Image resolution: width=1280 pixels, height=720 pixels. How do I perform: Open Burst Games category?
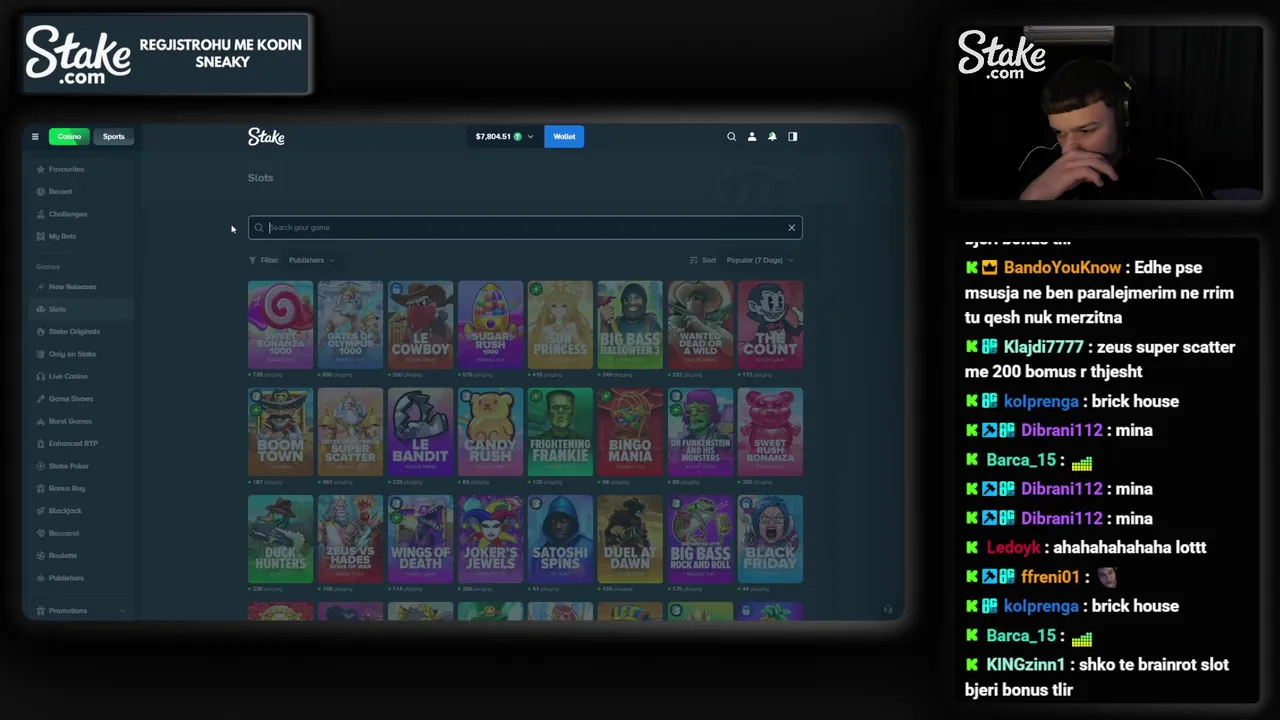click(x=64, y=421)
